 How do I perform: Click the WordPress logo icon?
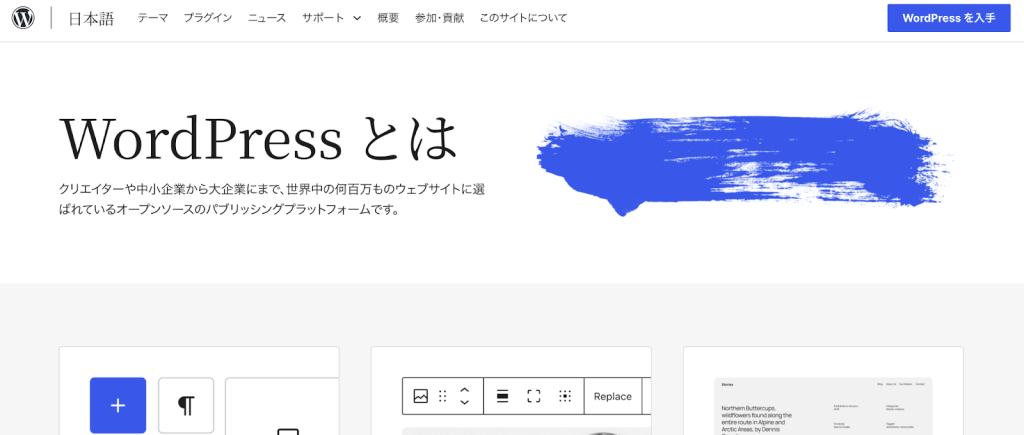point(23,18)
